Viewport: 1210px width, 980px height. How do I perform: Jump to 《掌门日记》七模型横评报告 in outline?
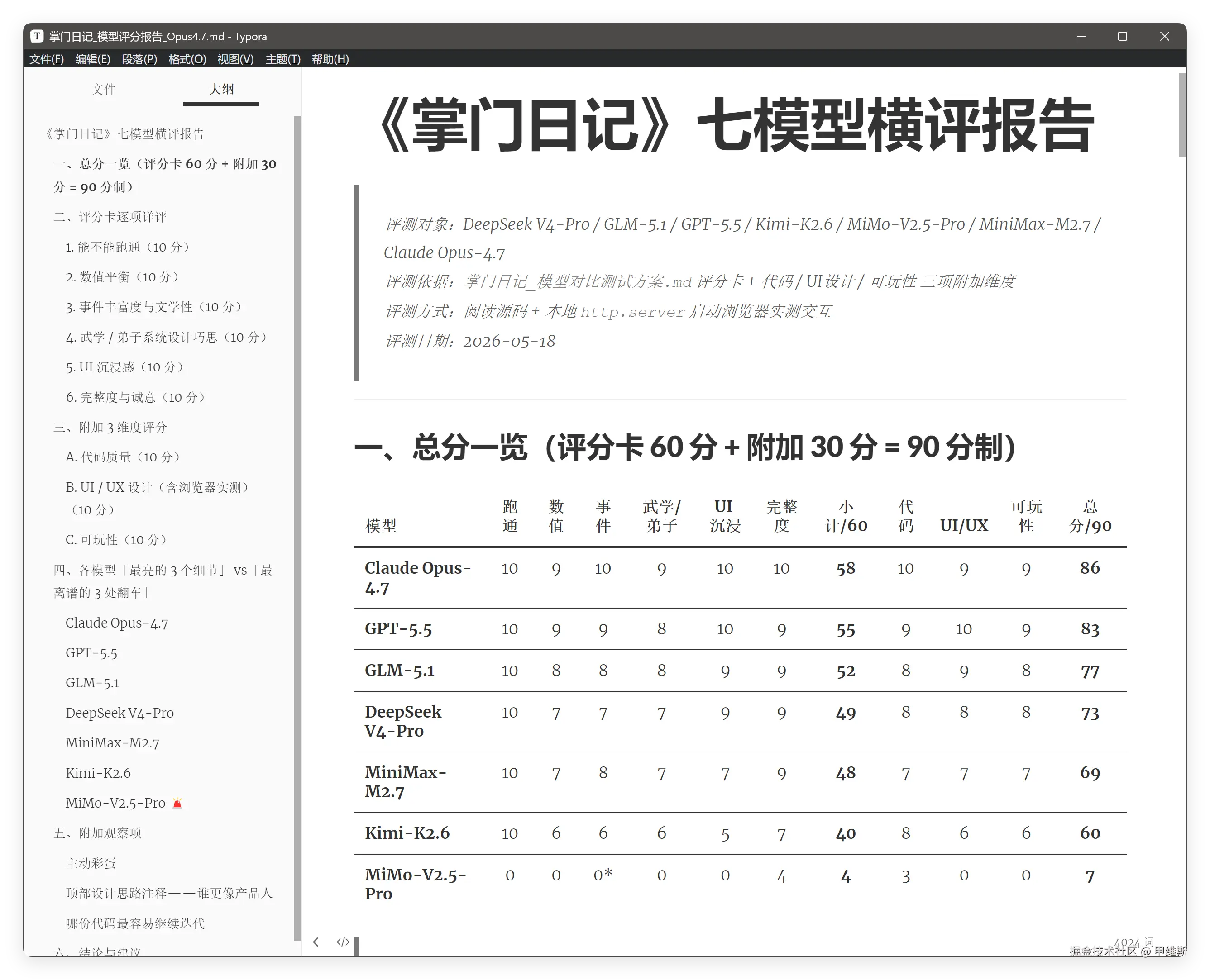[x=124, y=134]
